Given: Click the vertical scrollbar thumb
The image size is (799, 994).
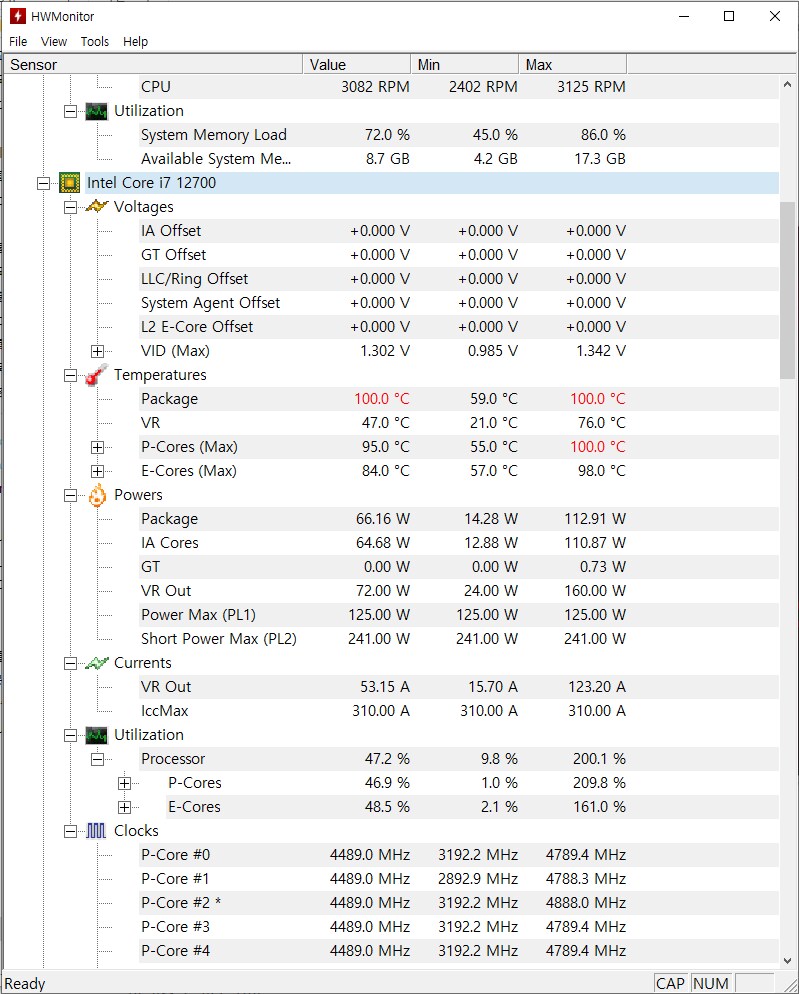Looking at the screenshot, I should 787,291.
